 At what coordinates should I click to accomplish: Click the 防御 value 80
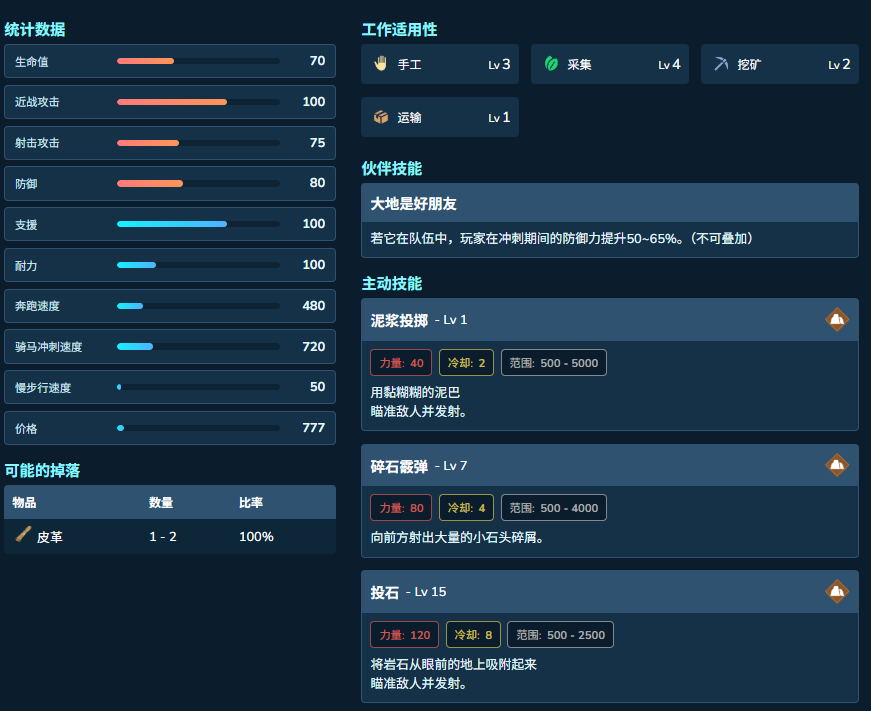(x=318, y=183)
